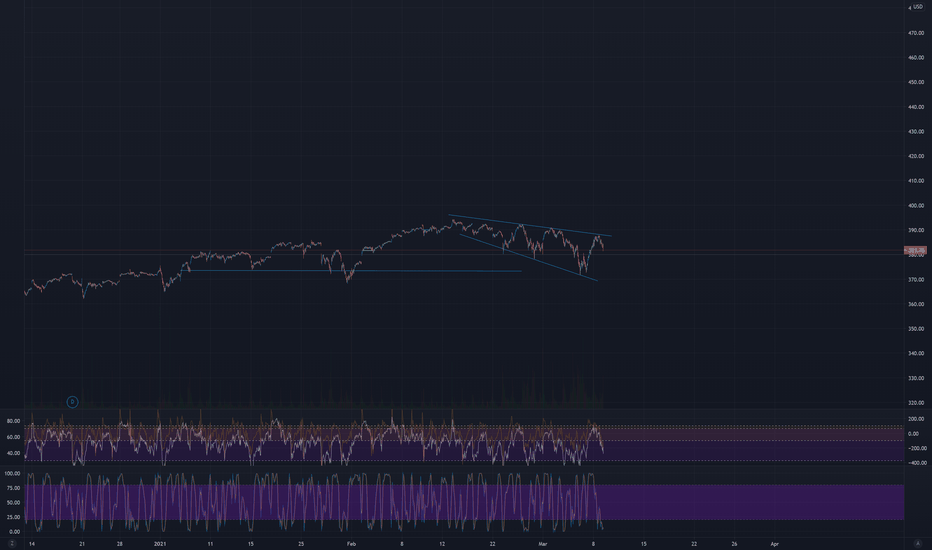Click the 'Apr' date label on time axis
The image size is (932, 550).
[774, 543]
